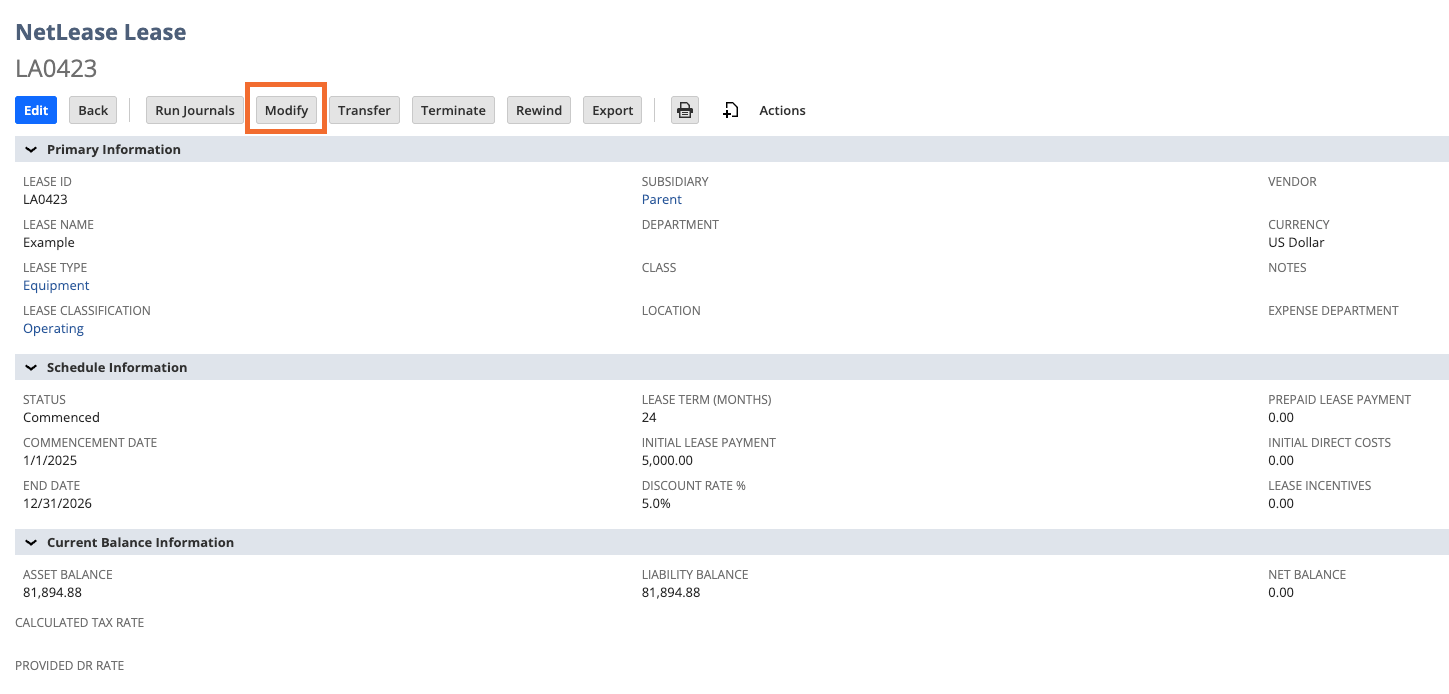The image size is (1449, 694).
Task: Collapse the Primary Information section chevron
Action: 30,149
